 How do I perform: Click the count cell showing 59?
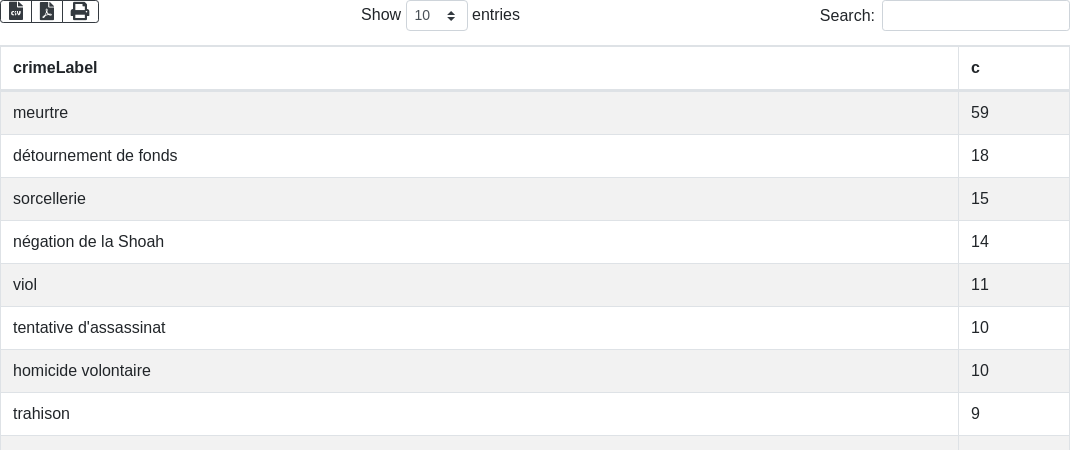tap(980, 113)
